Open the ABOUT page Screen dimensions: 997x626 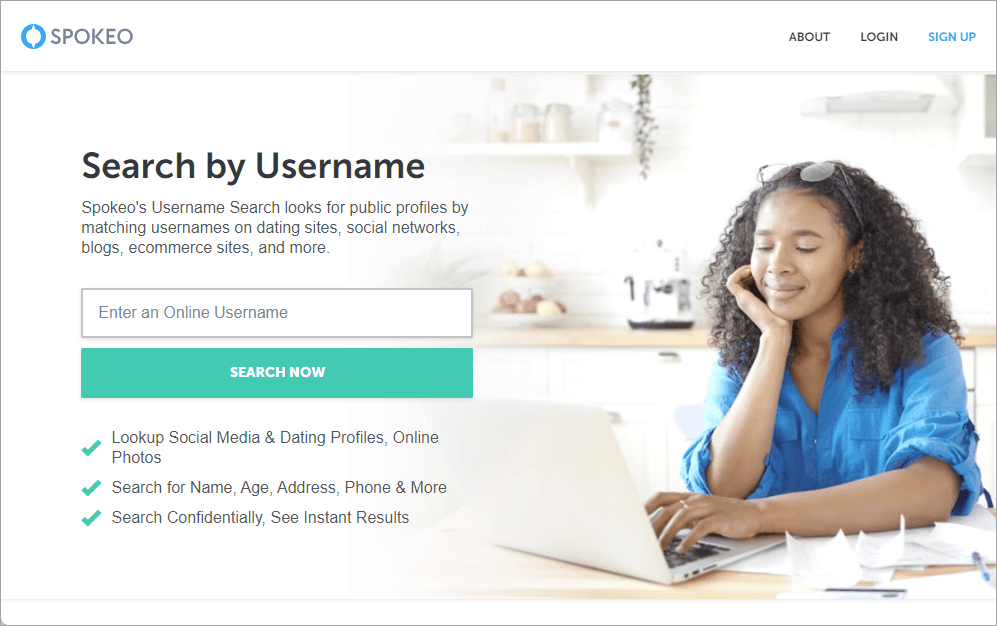coord(809,37)
